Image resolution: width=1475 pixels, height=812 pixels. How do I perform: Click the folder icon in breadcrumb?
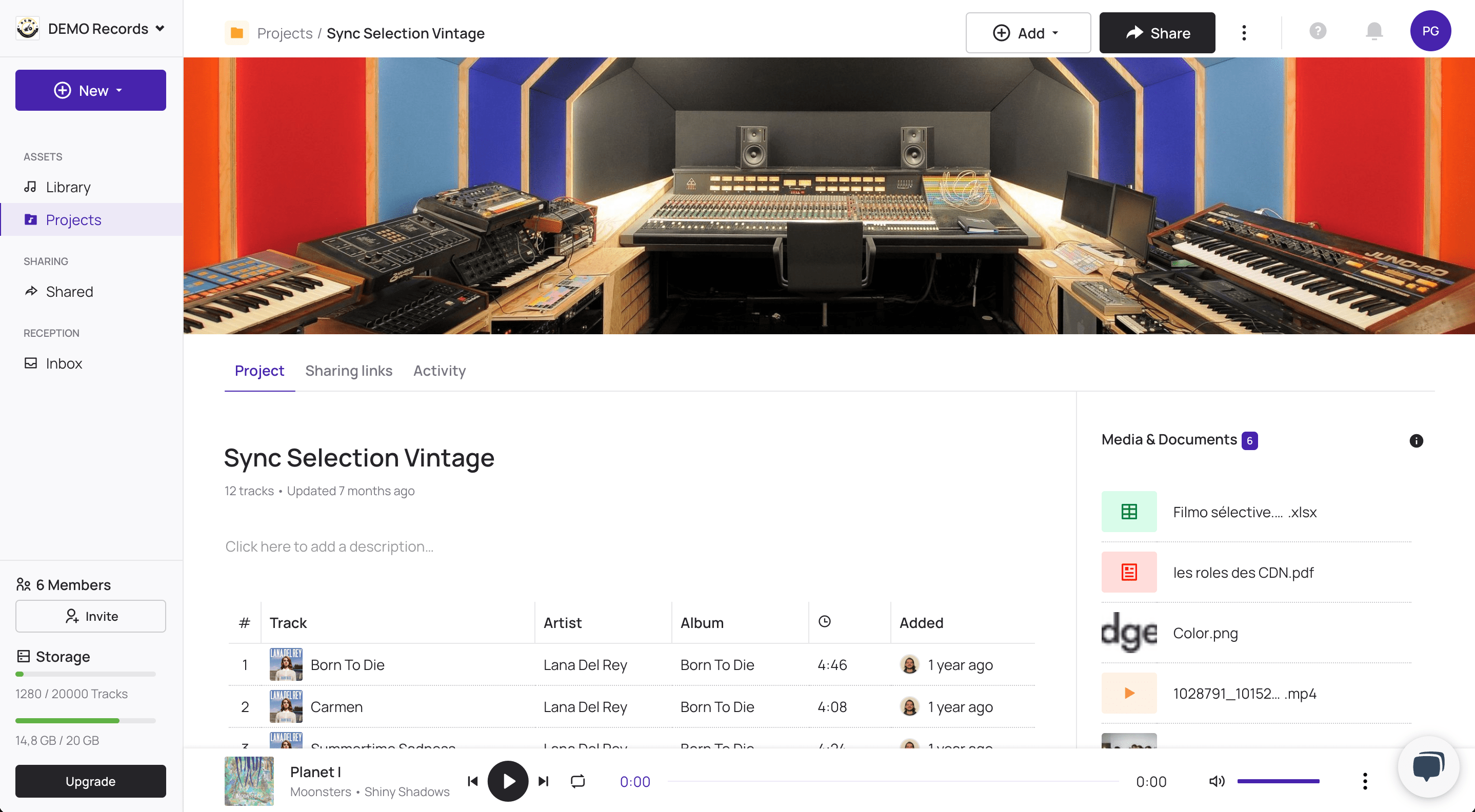[x=236, y=33]
